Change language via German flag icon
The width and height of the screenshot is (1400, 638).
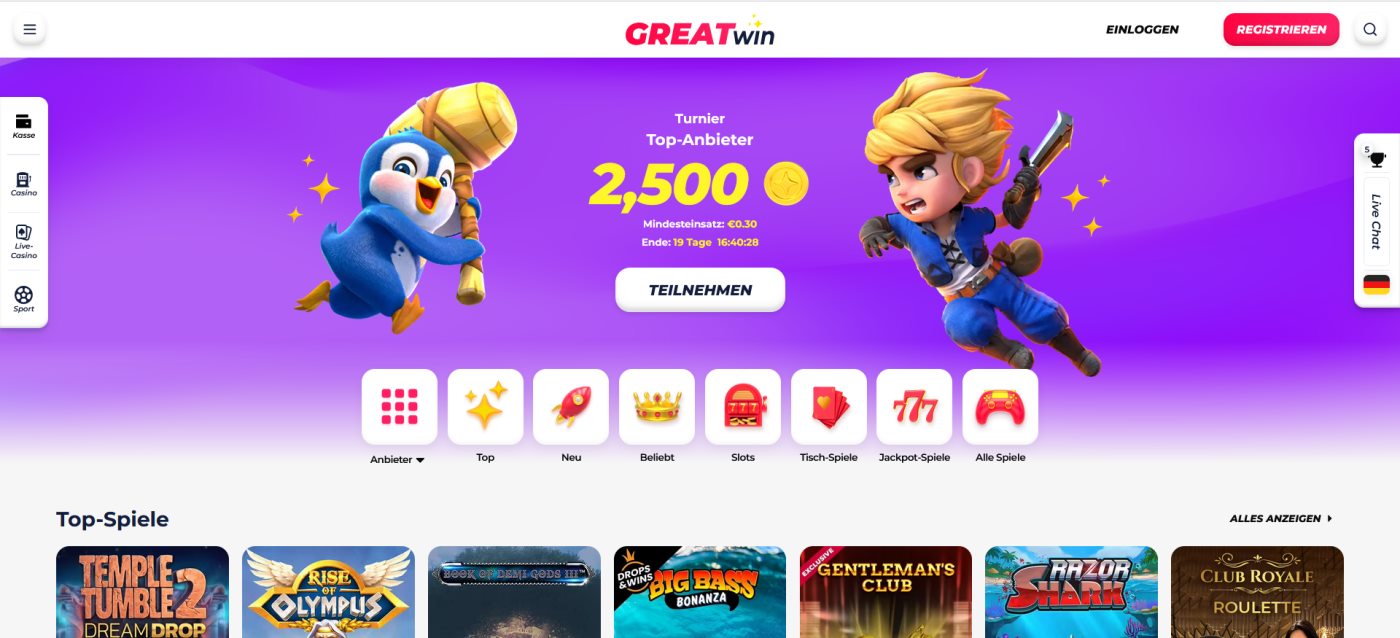click(1377, 285)
